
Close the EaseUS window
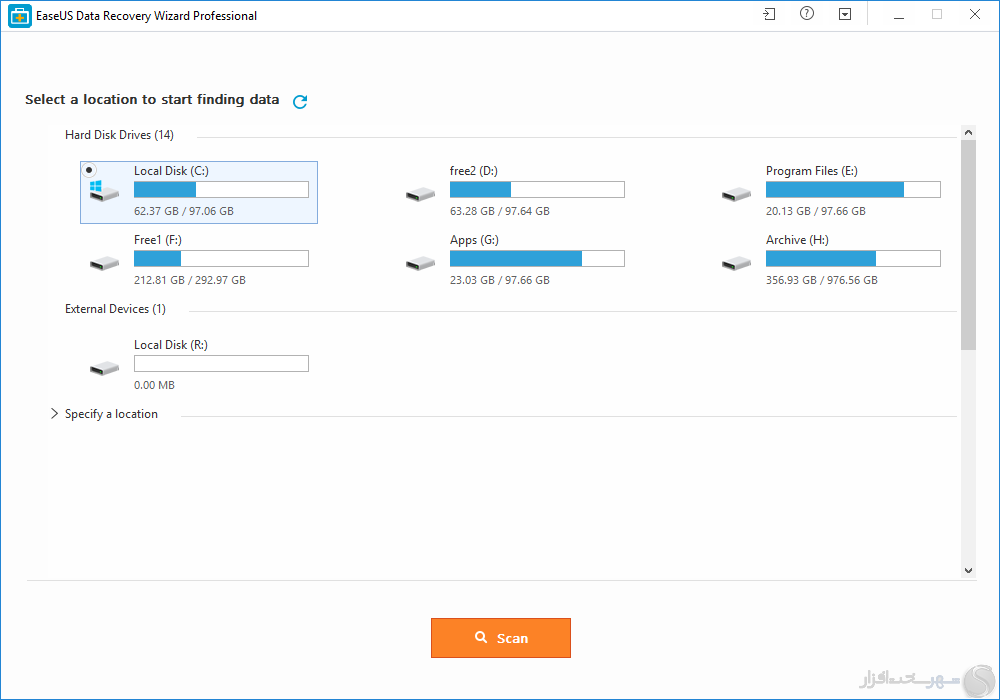[x=974, y=14]
